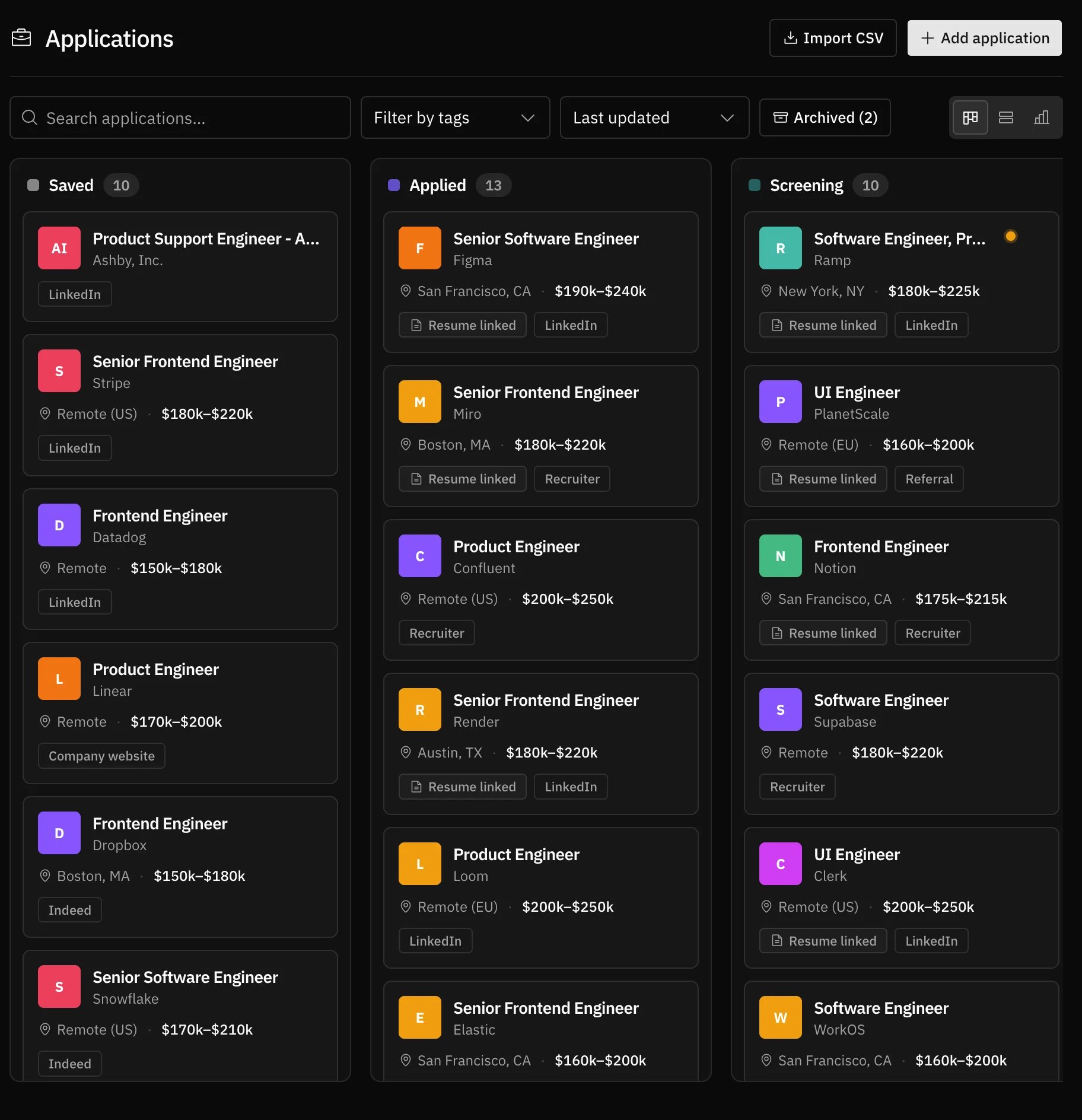Open Software Engineer at Supabase card
This screenshot has width=1082, height=1120.
point(902,744)
